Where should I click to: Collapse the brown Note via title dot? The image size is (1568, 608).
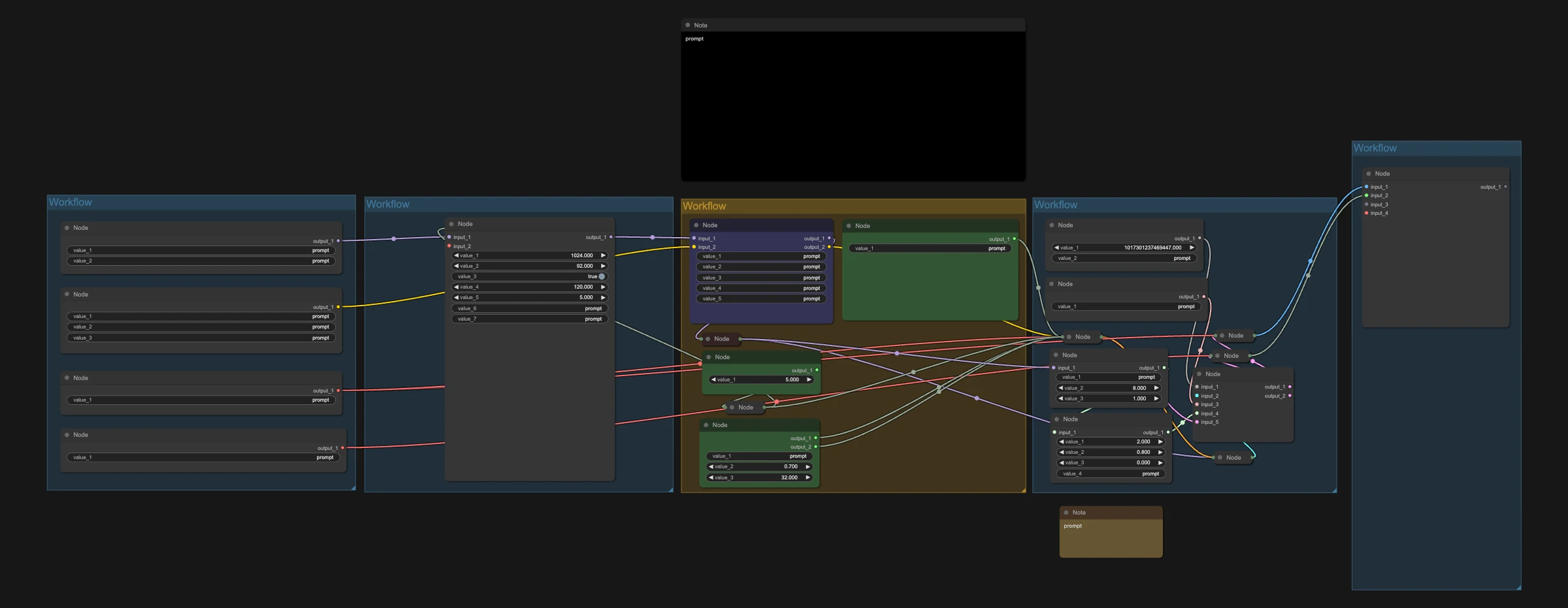point(1066,513)
